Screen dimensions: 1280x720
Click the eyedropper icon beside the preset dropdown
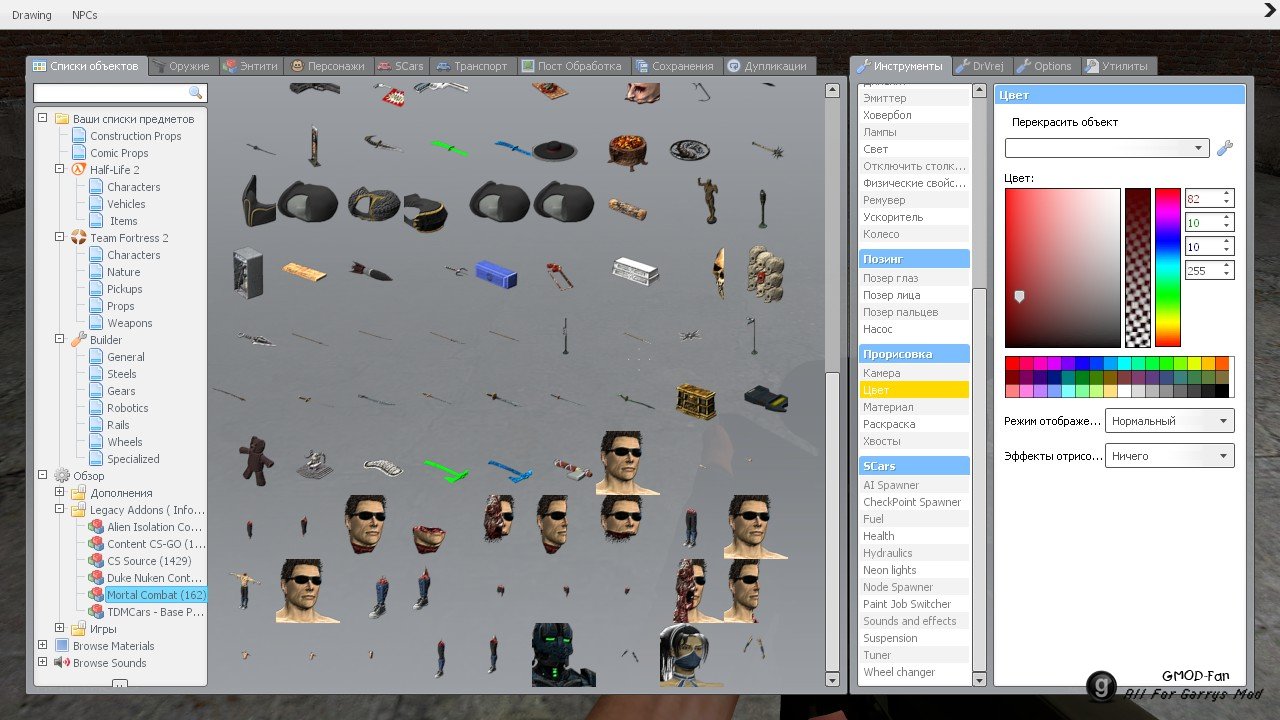point(1224,148)
